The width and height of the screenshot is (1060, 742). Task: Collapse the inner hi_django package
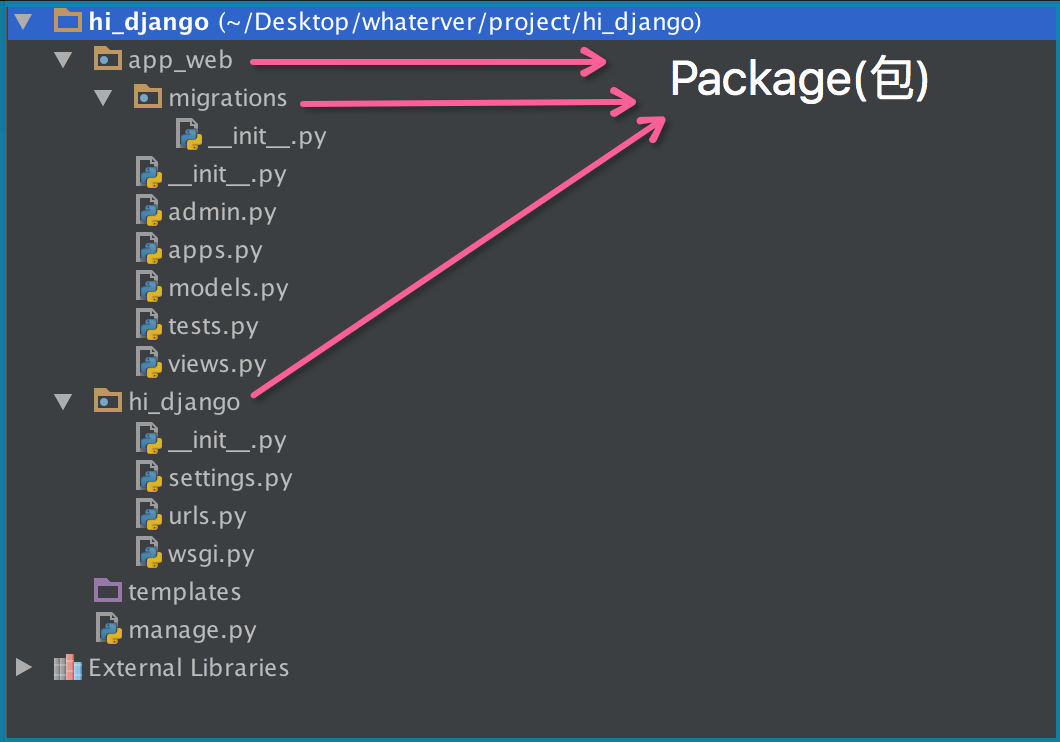(x=64, y=402)
